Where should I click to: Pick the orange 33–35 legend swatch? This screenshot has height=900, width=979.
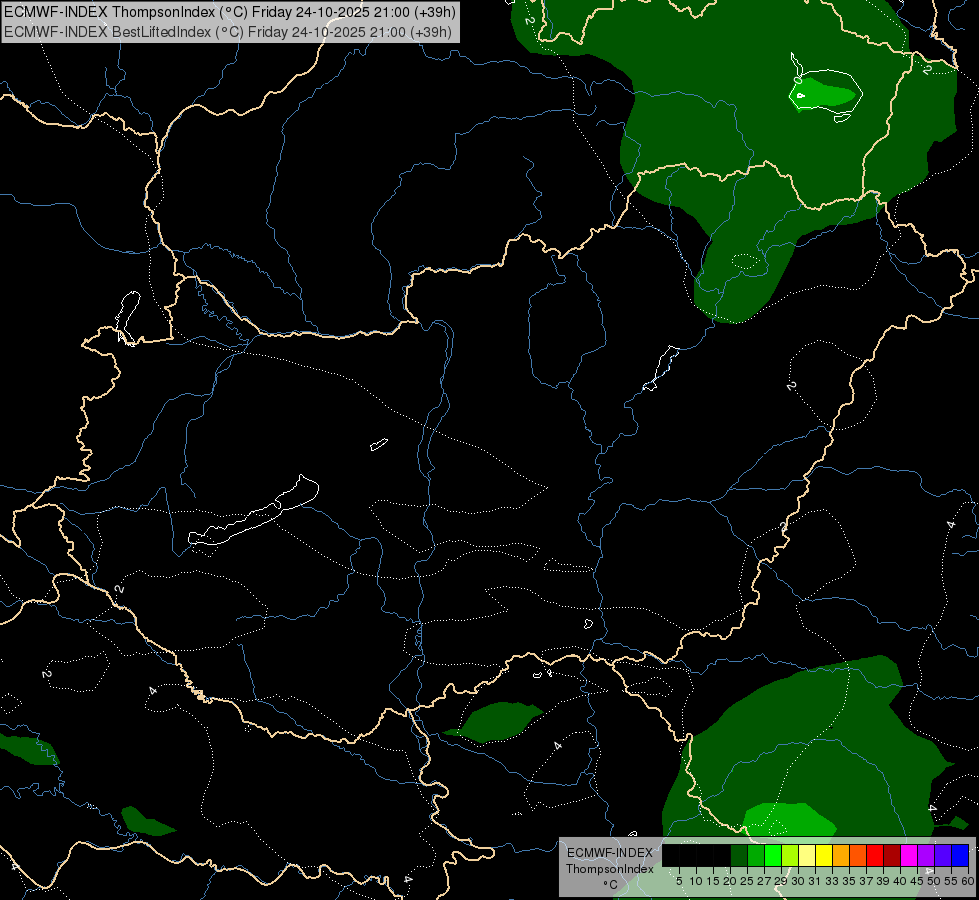[841, 855]
